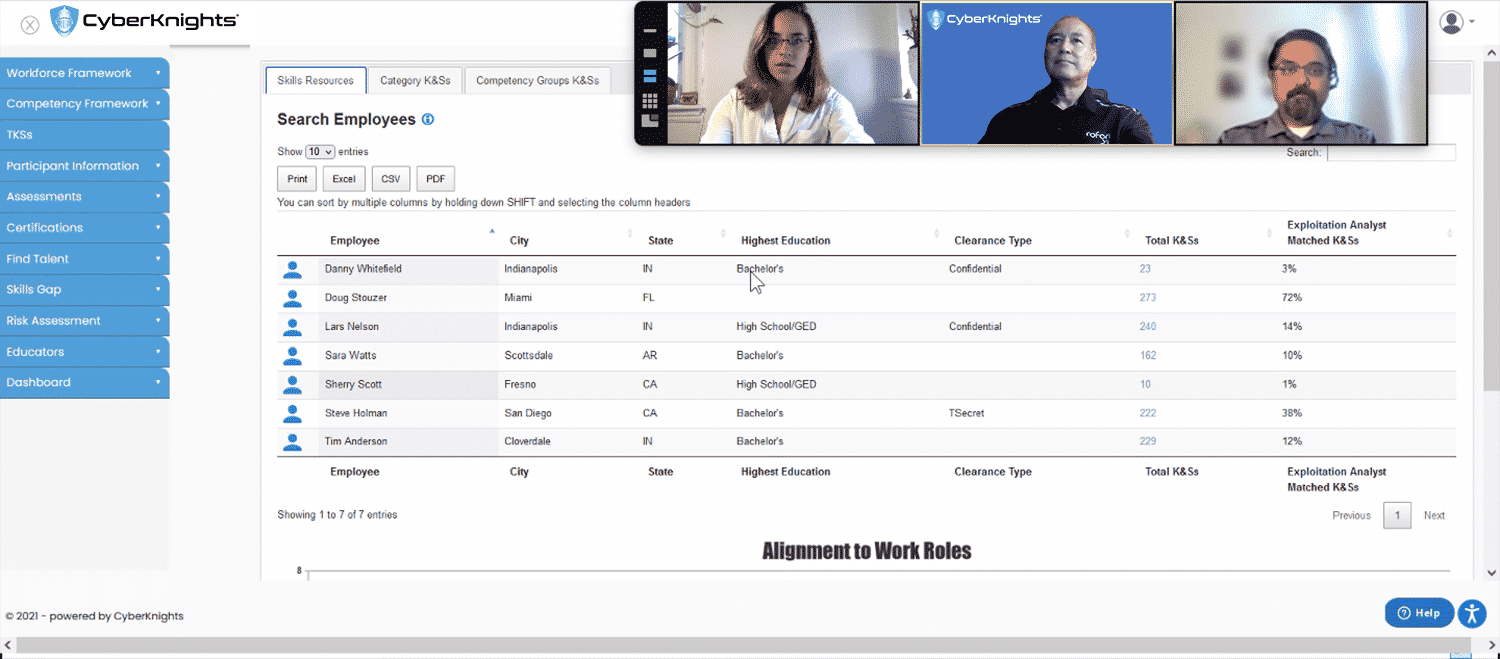Export the table with the Excel button
This screenshot has height=659, width=1500.
coord(344,179)
